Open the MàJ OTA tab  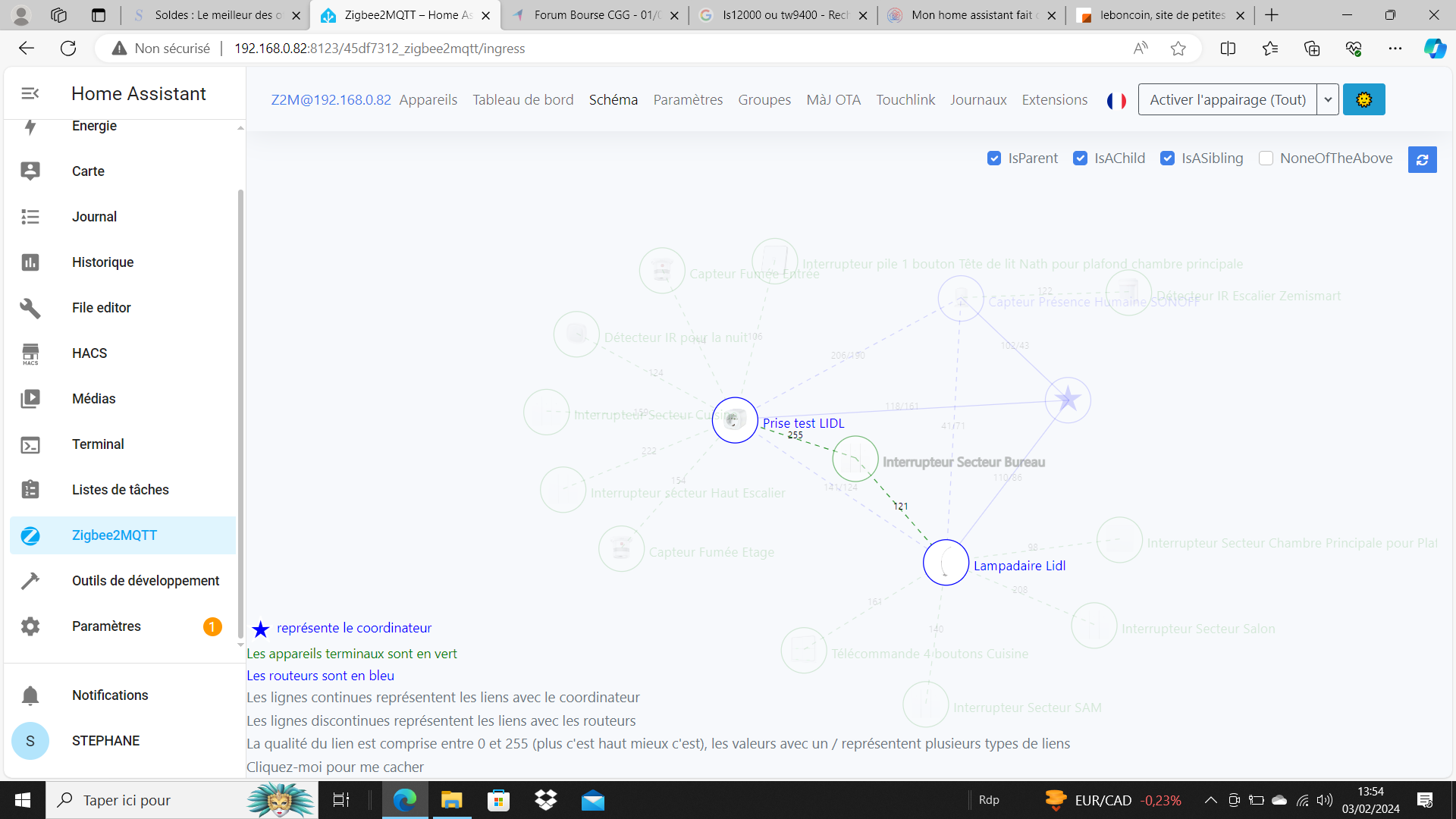(833, 100)
